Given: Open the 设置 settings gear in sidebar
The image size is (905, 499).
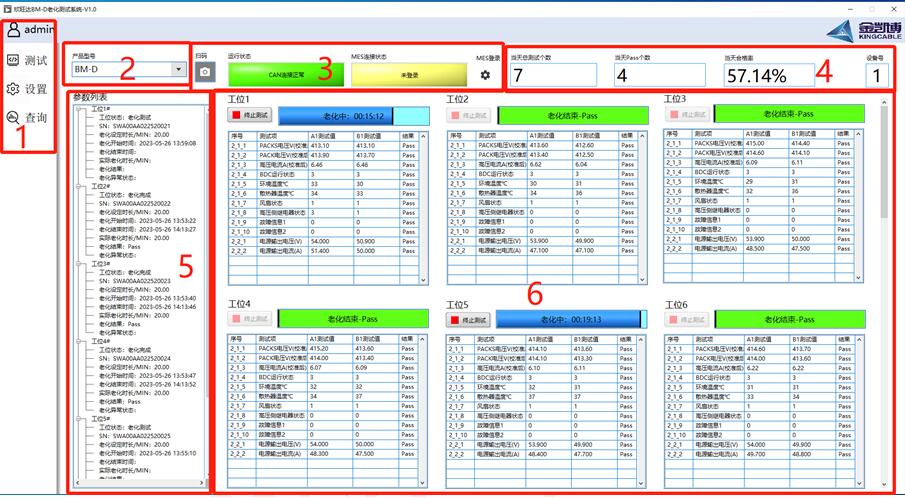Looking at the screenshot, I should pyautogui.click(x=13, y=89).
